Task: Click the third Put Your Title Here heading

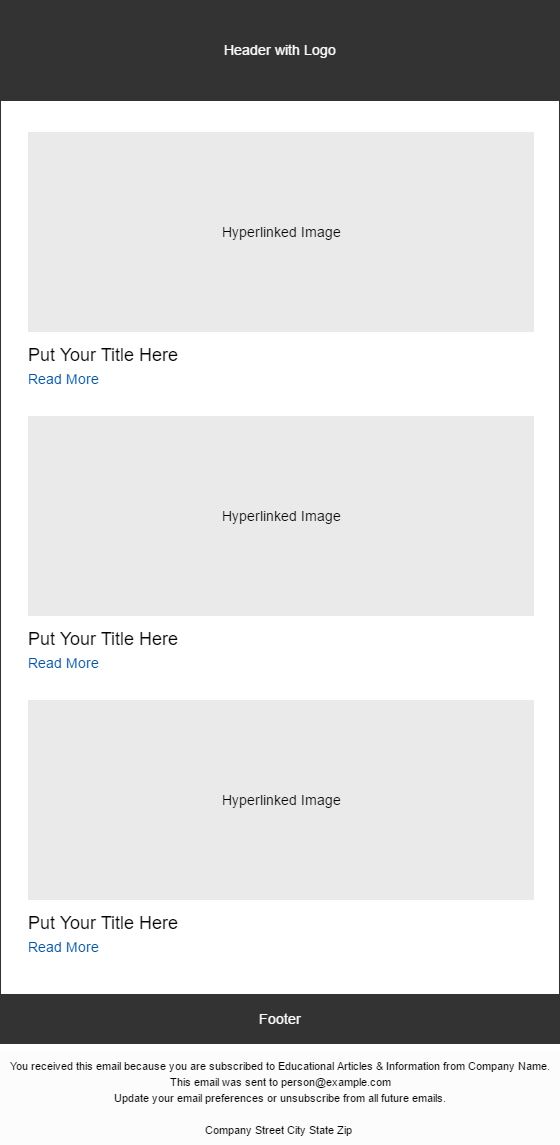Action: click(103, 923)
